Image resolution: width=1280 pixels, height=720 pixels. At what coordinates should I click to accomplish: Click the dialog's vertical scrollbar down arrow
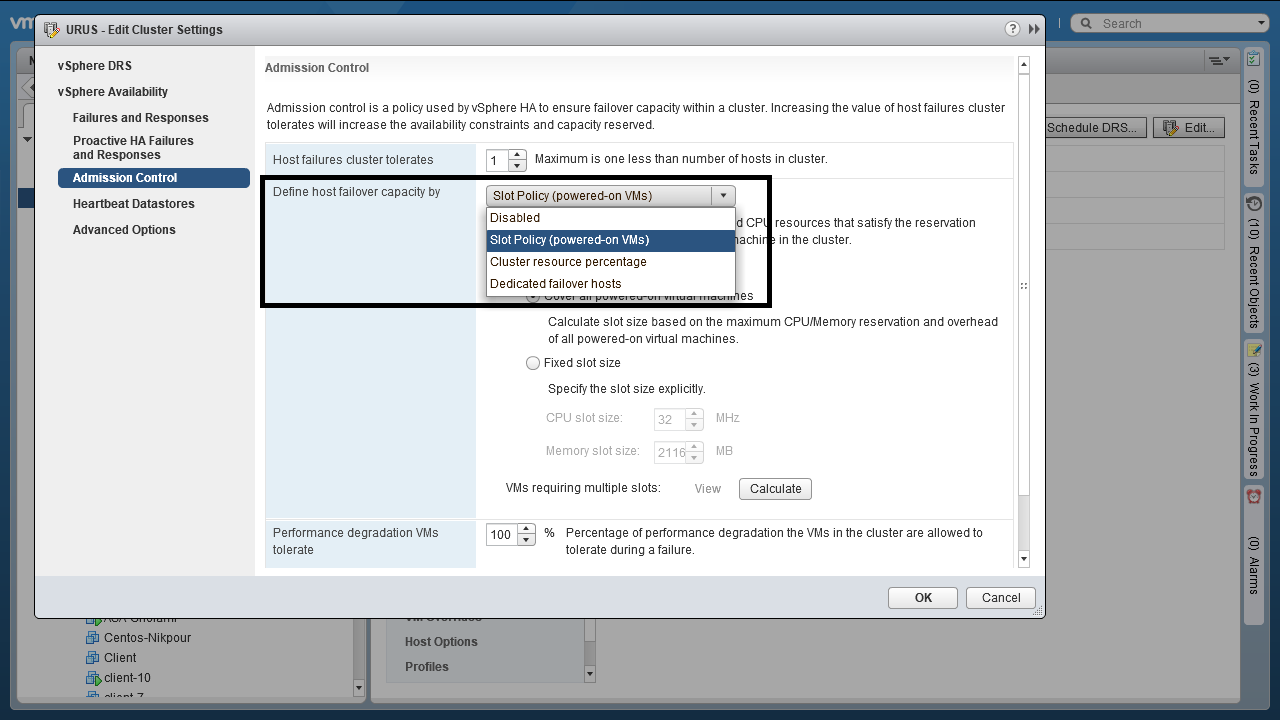[x=1024, y=560]
